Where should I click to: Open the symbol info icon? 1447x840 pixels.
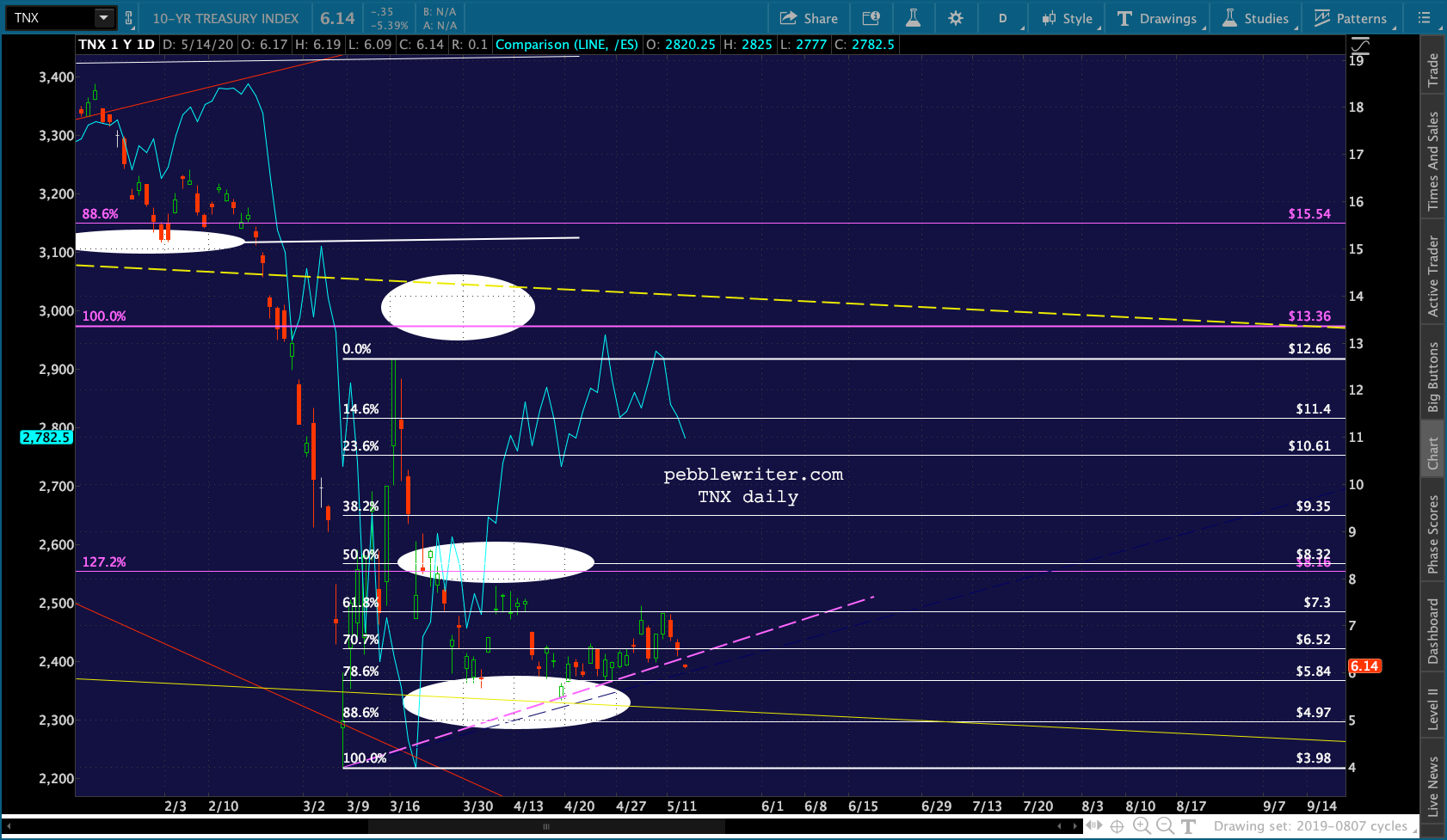pyautogui.click(x=871, y=18)
